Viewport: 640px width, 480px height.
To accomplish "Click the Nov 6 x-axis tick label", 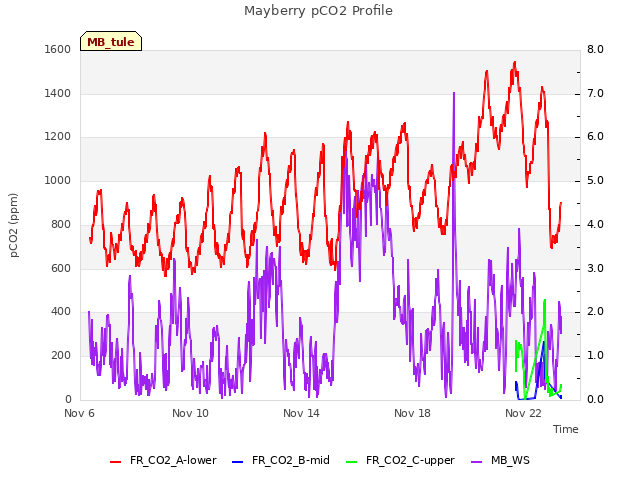I will 79,413.
